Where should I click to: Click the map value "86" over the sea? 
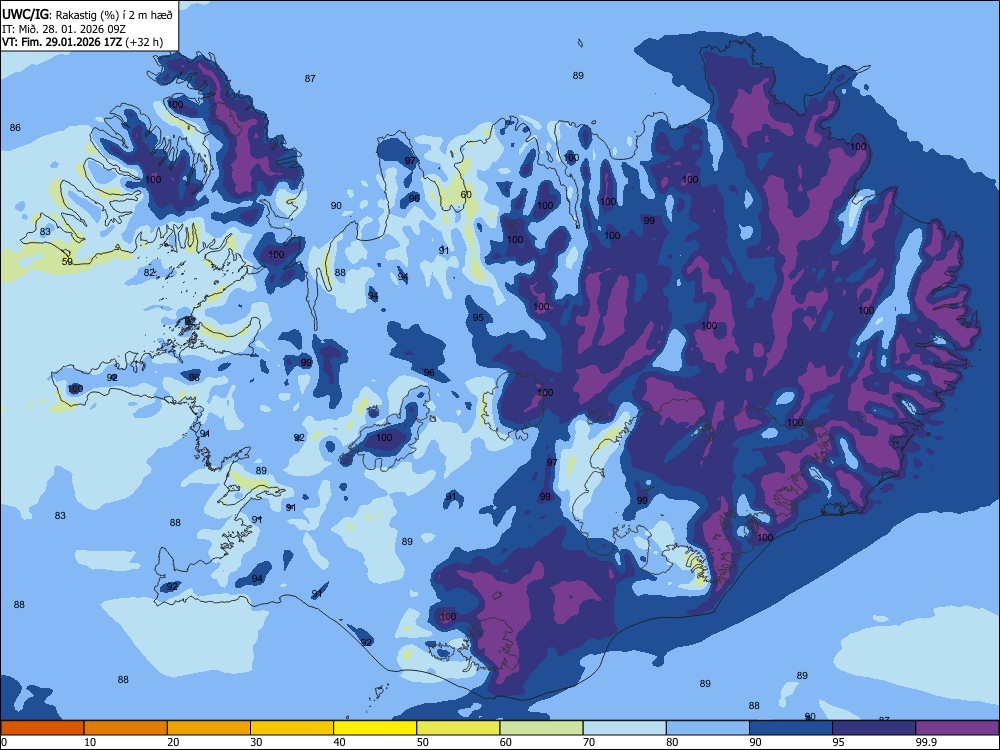click(15, 128)
